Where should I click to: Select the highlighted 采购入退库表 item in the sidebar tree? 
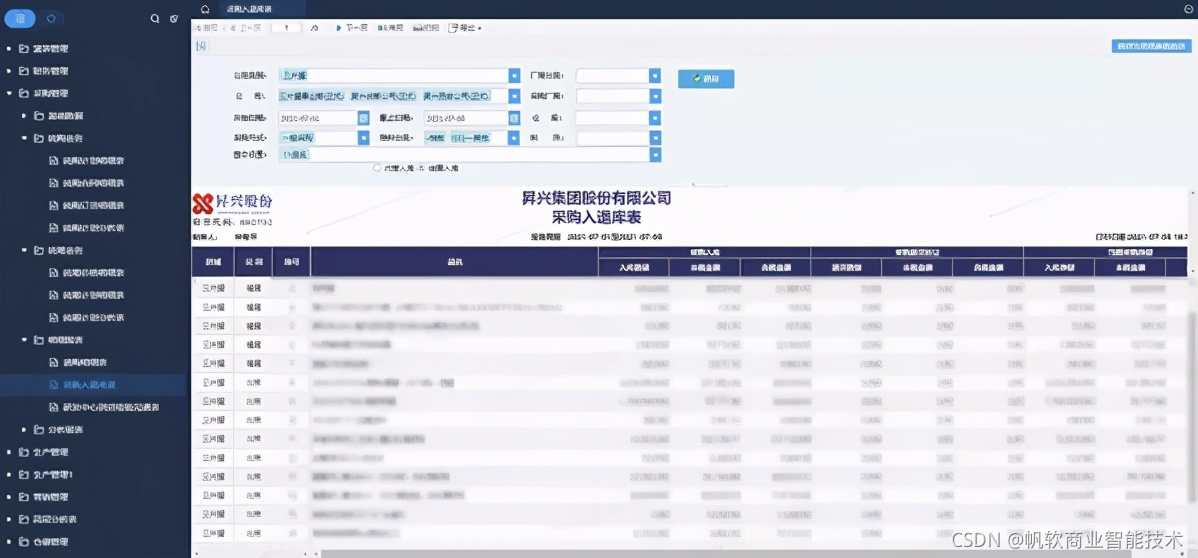93,384
